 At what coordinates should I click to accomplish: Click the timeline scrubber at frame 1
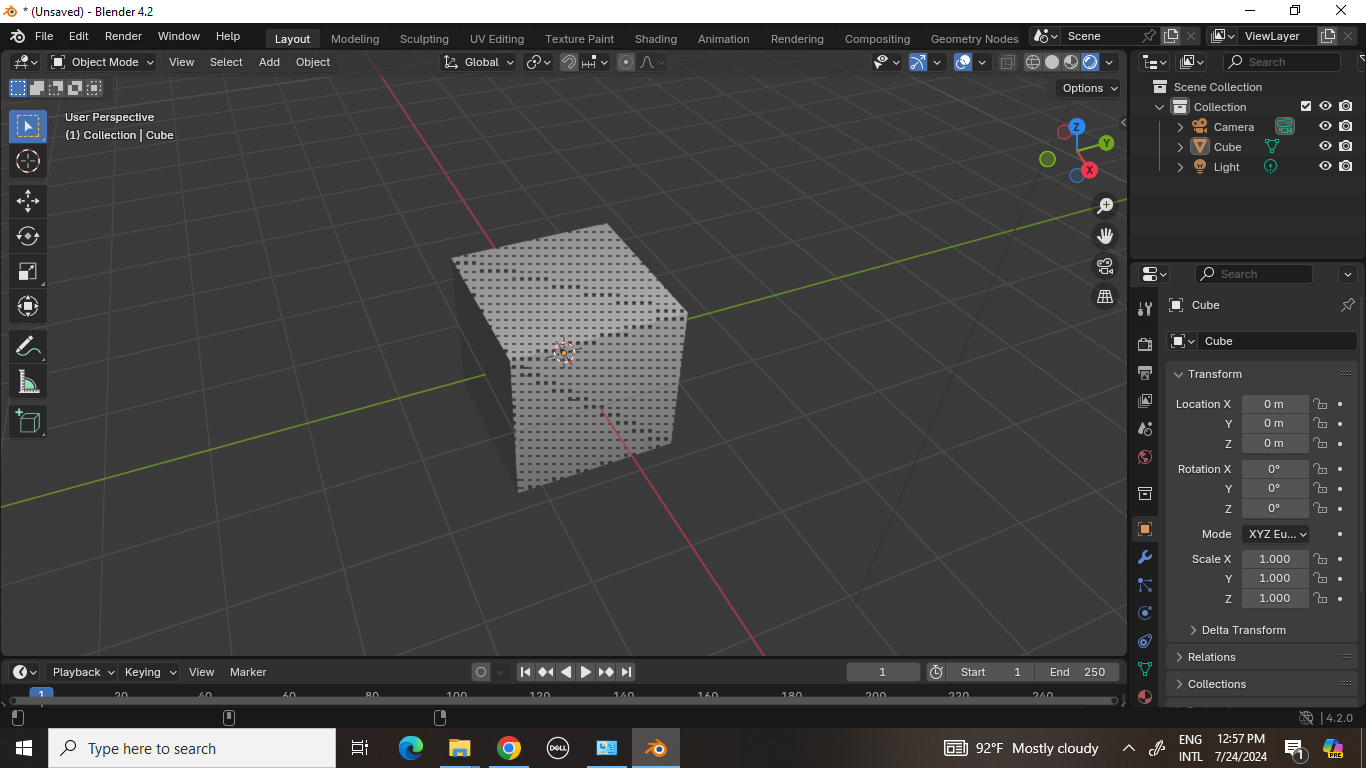41,694
